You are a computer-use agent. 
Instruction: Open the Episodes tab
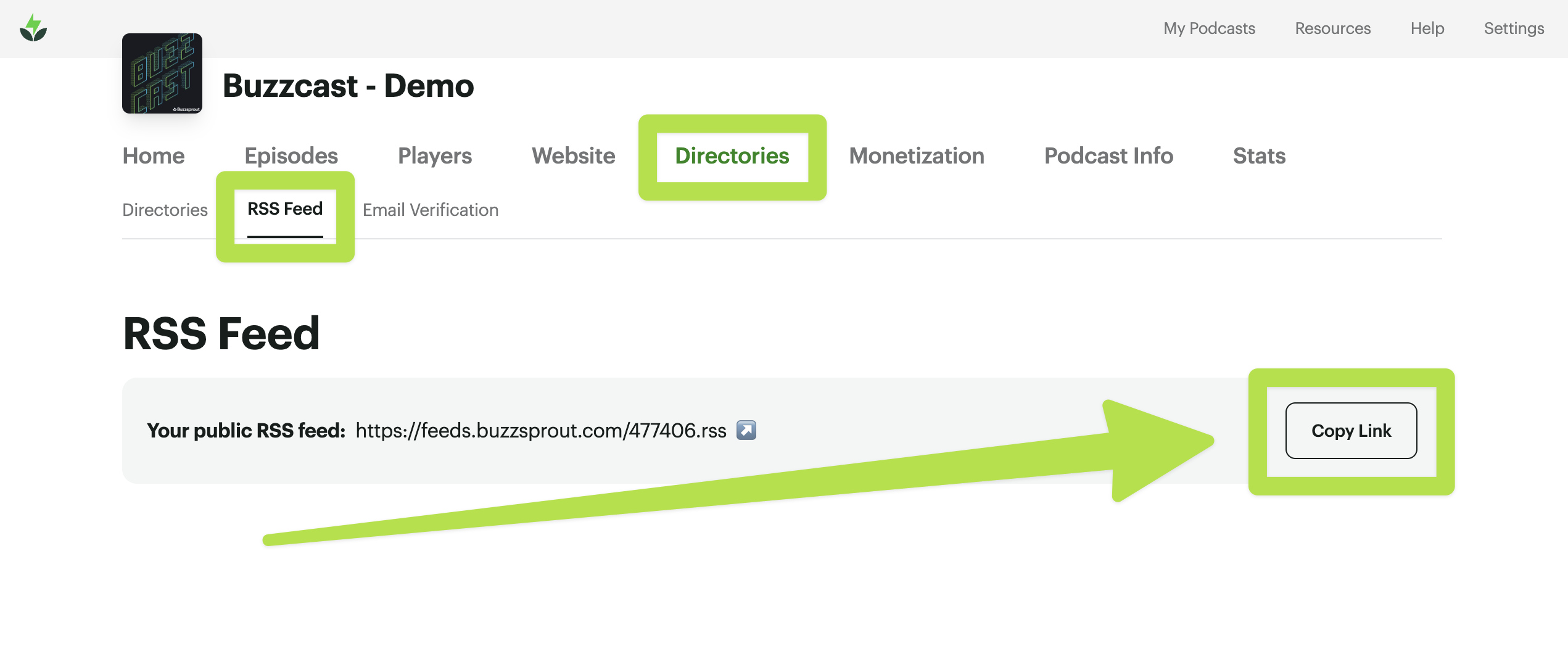click(x=291, y=155)
